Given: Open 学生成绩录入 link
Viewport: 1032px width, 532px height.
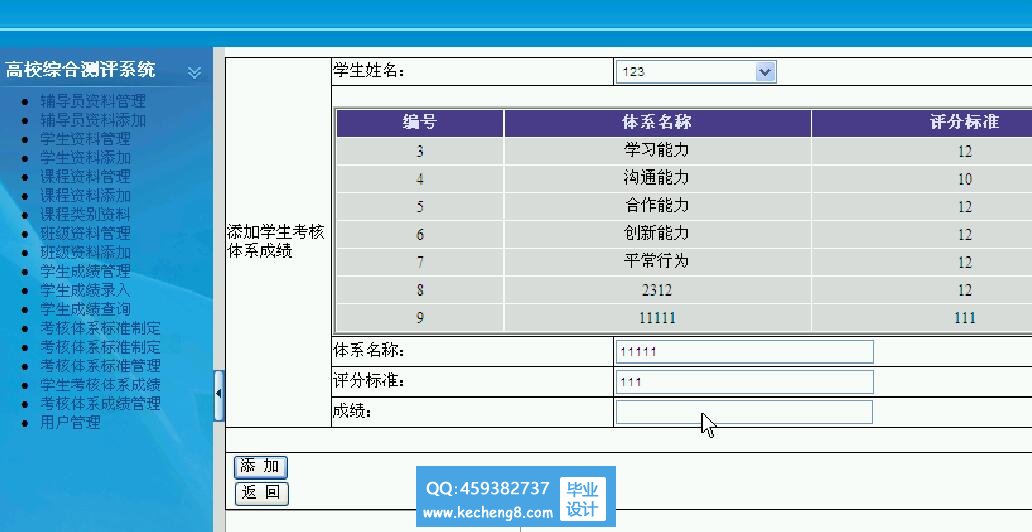Looking at the screenshot, I should pyautogui.click(x=86, y=290).
